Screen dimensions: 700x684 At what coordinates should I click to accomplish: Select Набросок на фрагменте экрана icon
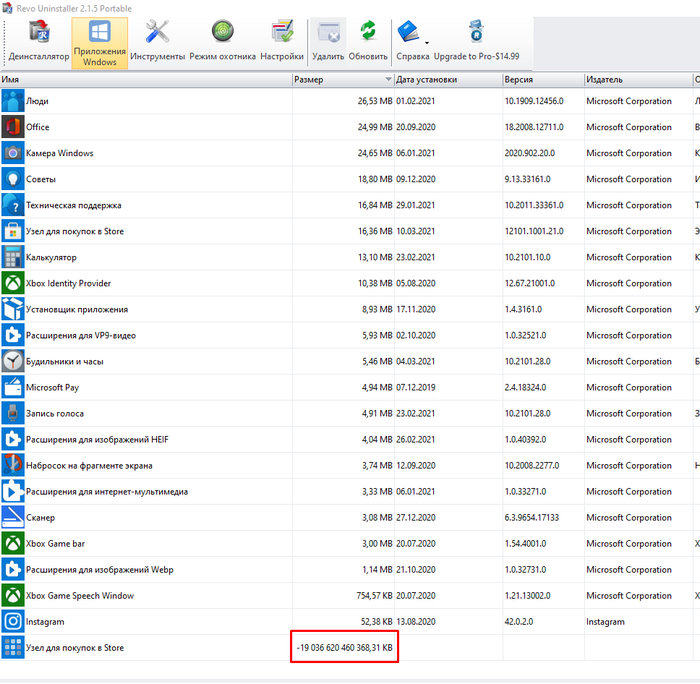(13, 466)
